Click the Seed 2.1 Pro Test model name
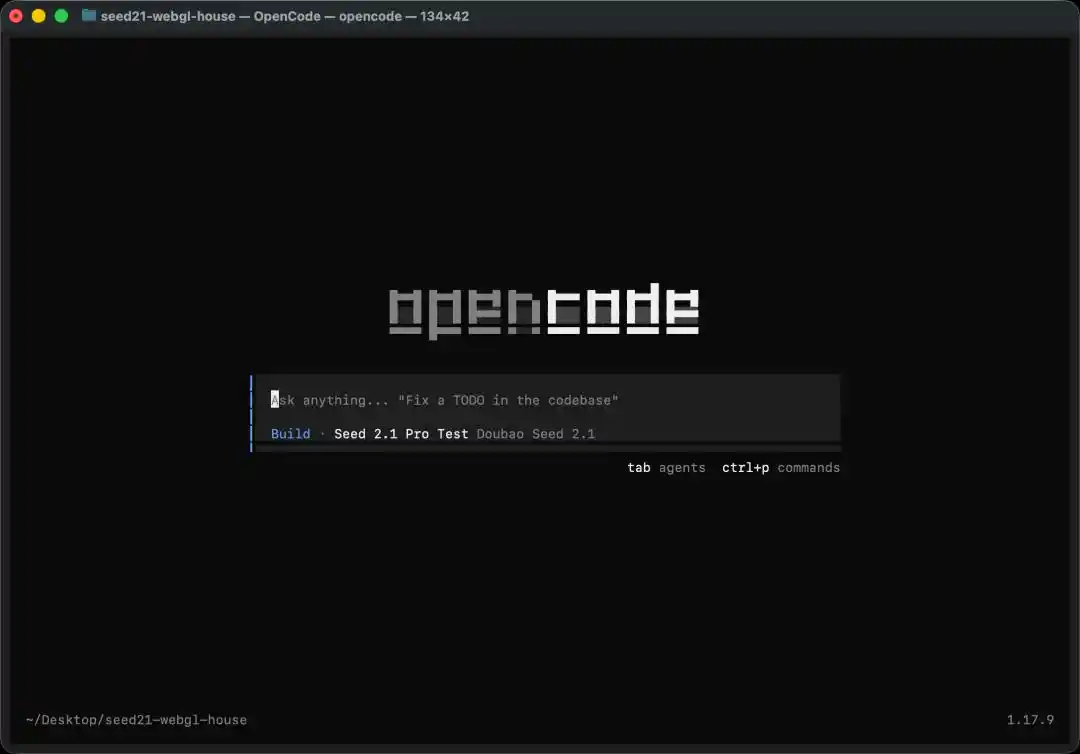1080x754 pixels. 401,434
